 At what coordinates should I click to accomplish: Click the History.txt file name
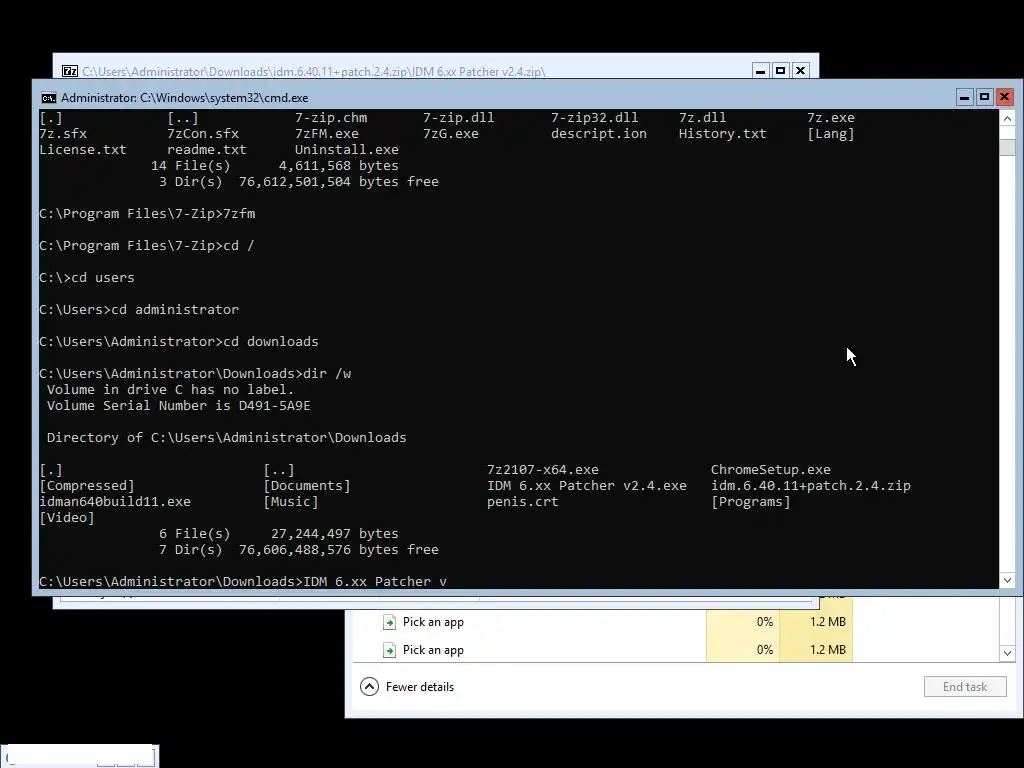tap(722, 134)
